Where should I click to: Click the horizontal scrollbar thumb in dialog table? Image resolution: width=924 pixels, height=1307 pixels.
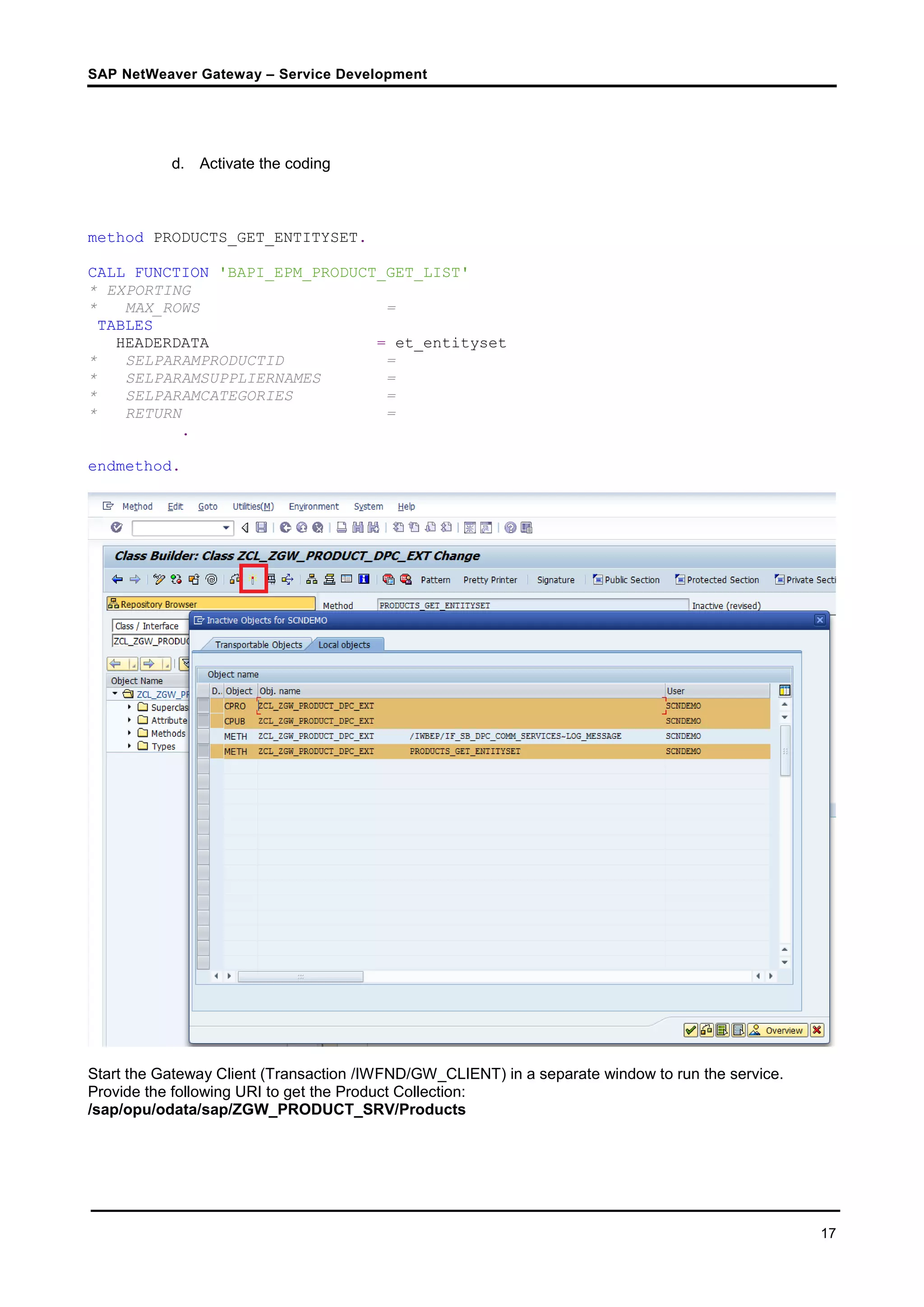click(300, 976)
